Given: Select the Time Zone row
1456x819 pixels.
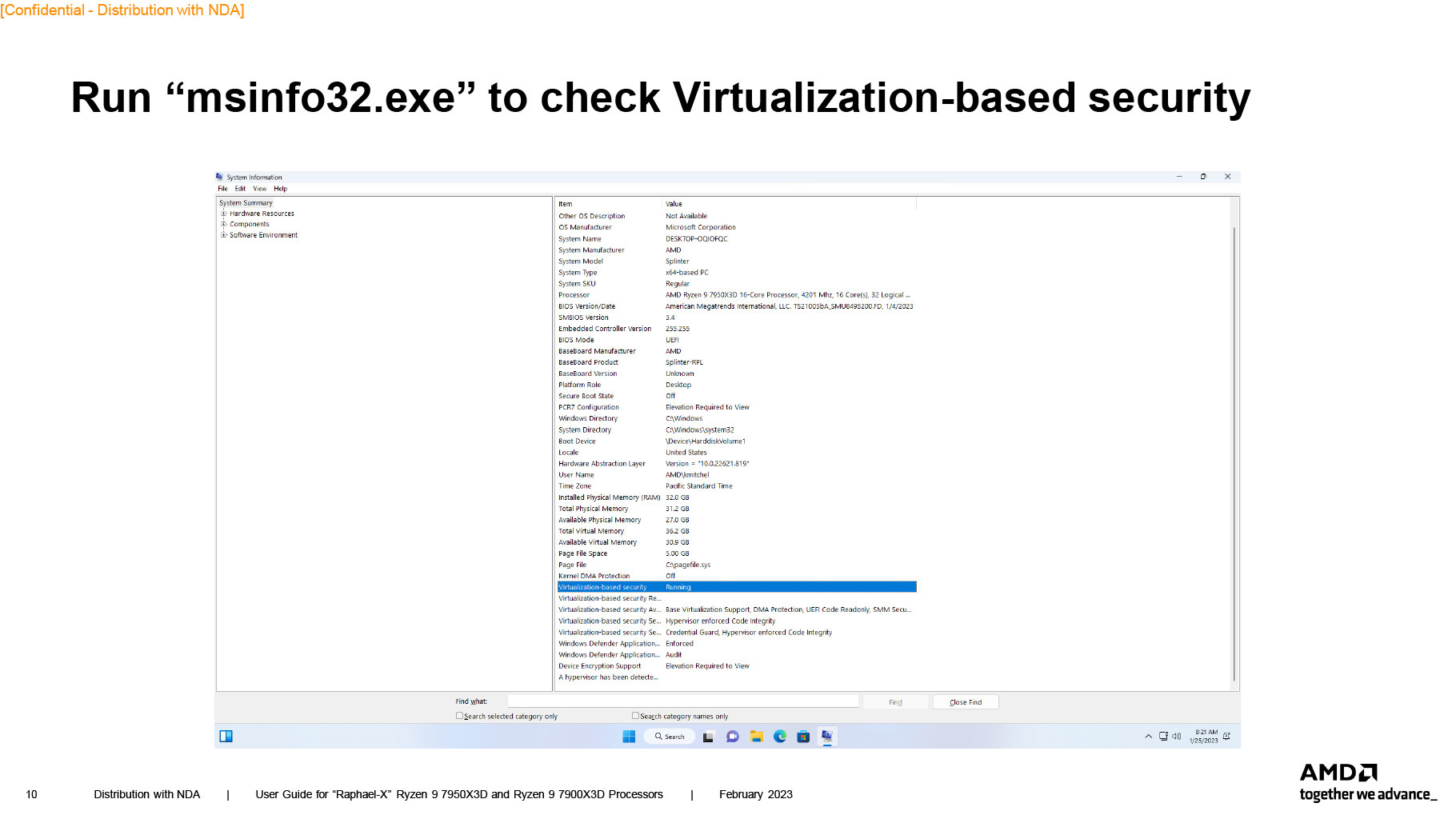Looking at the screenshot, I should [737, 486].
